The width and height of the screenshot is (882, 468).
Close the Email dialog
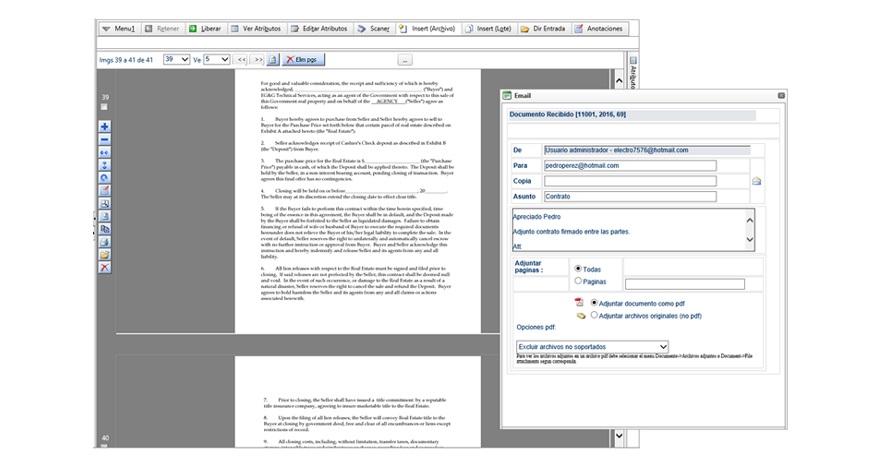781,96
